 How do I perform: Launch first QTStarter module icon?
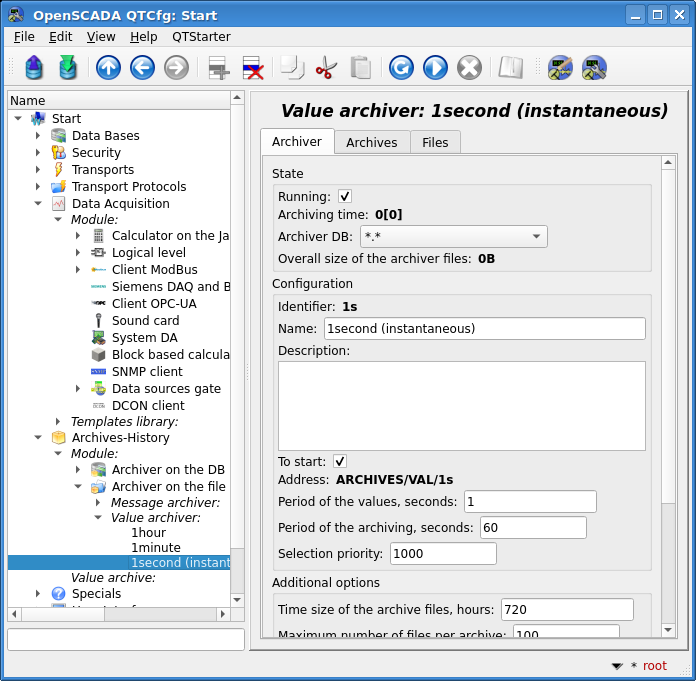[x=560, y=68]
